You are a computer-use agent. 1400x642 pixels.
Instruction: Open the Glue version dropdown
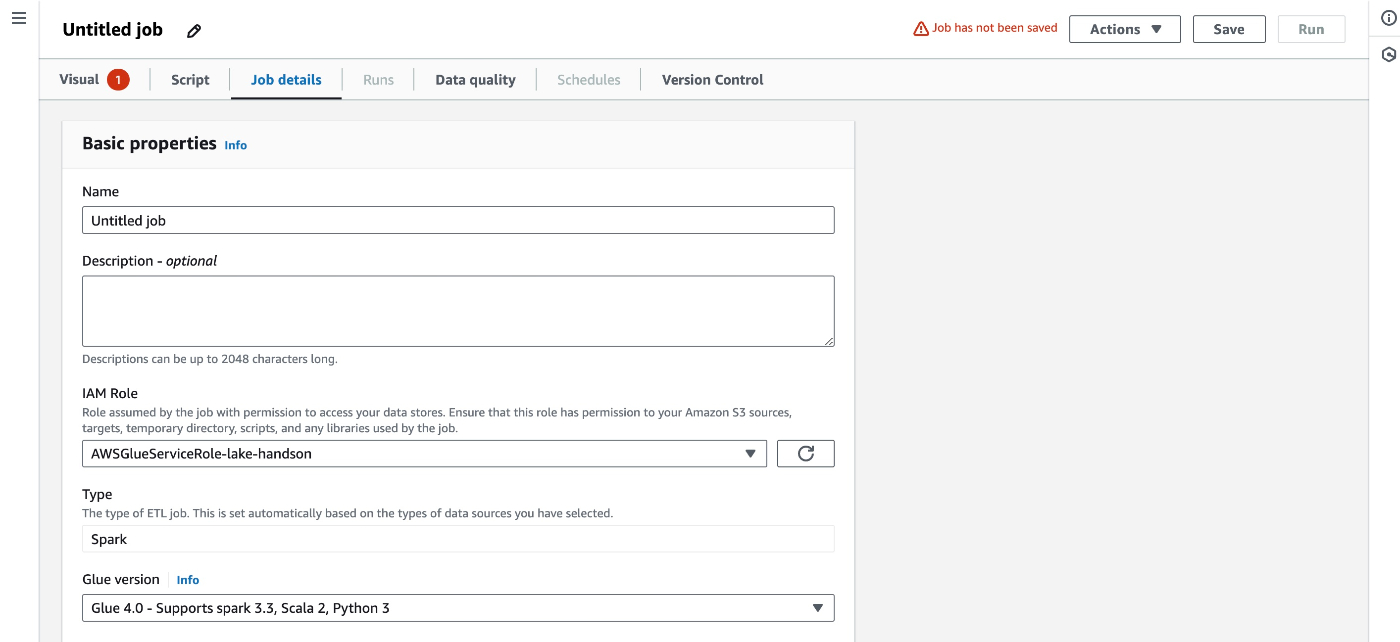point(457,608)
